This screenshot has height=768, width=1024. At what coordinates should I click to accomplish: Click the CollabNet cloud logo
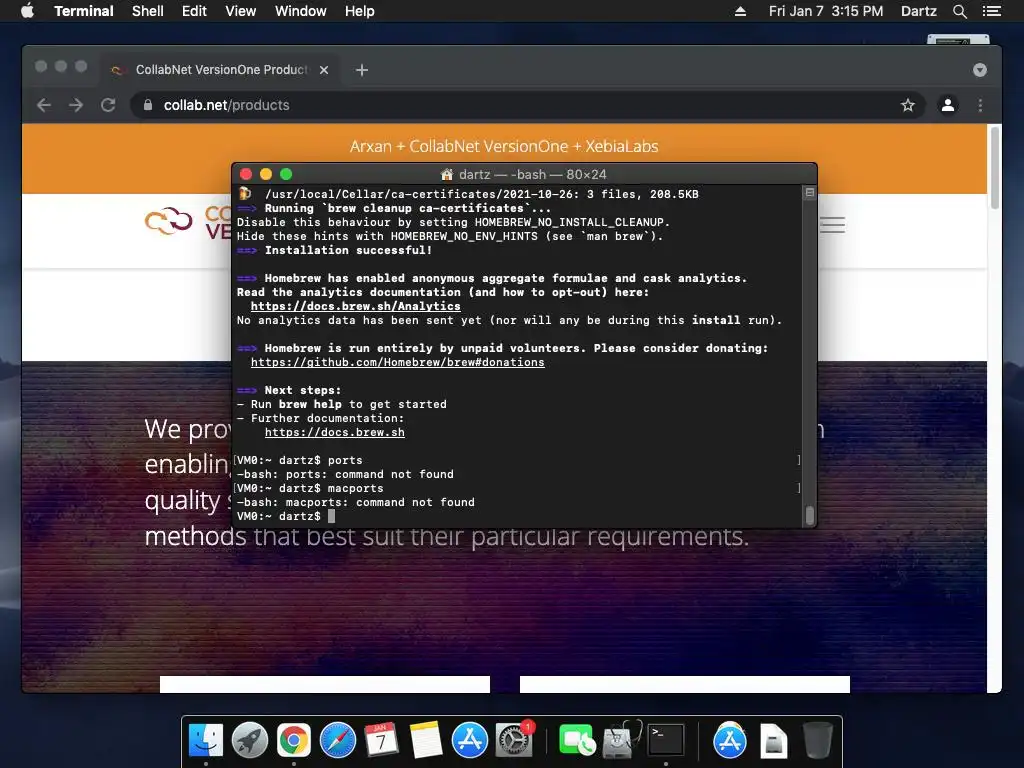[x=168, y=221]
